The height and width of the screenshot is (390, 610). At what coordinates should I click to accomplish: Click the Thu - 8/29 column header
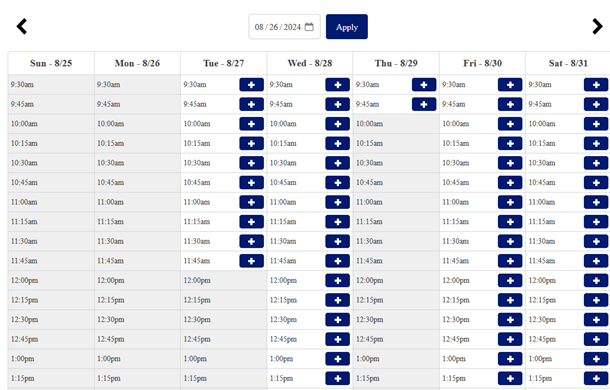pos(396,63)
